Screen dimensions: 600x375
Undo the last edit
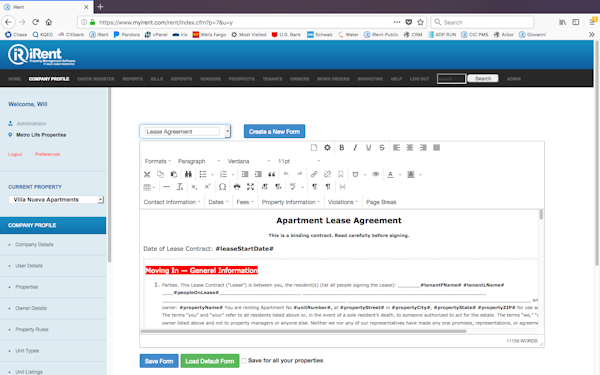pyautogui.click(x=286, y=174)
